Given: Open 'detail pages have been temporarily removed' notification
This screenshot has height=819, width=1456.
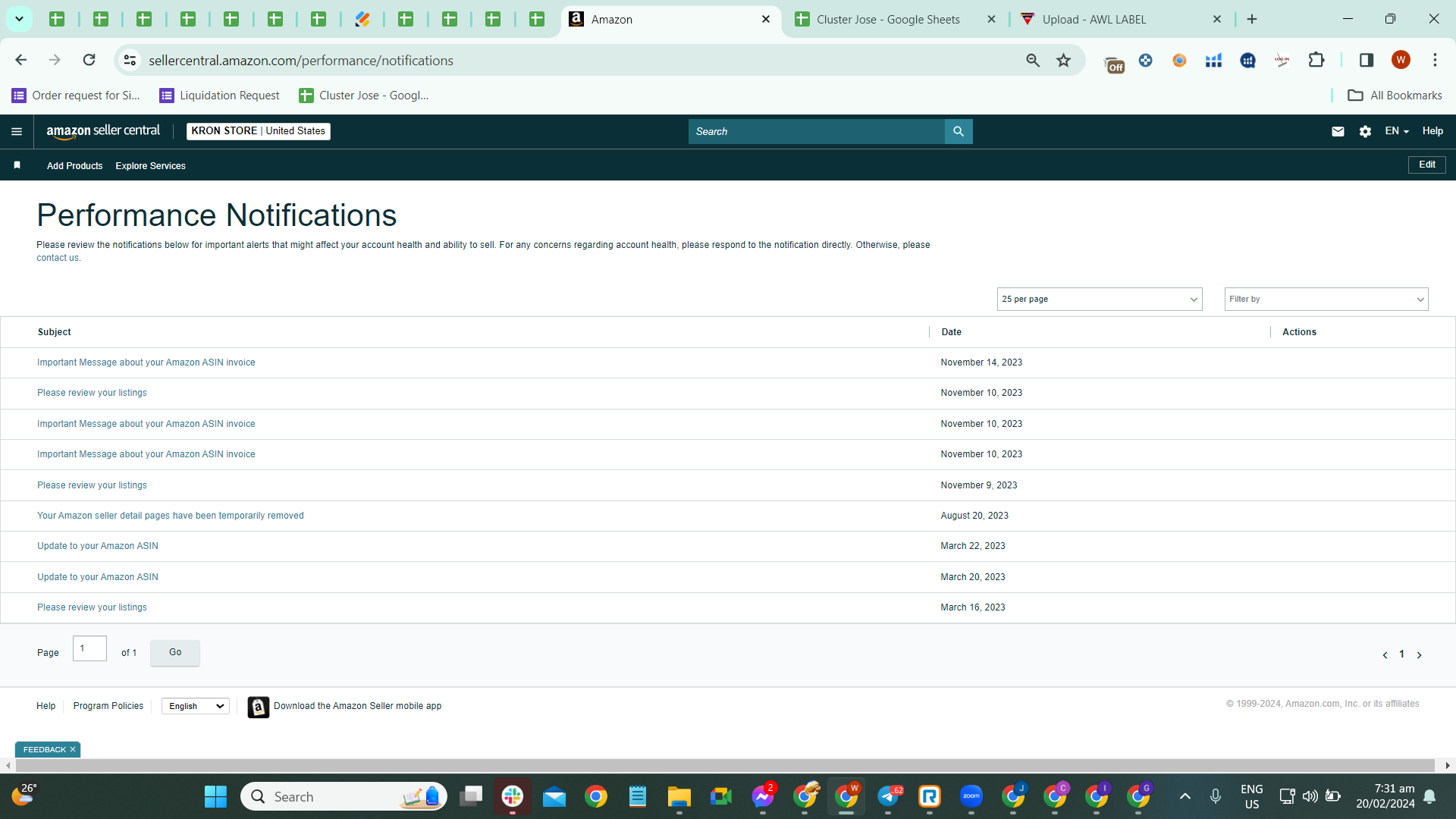Looking at the screenshot, I should coord(171,516).
